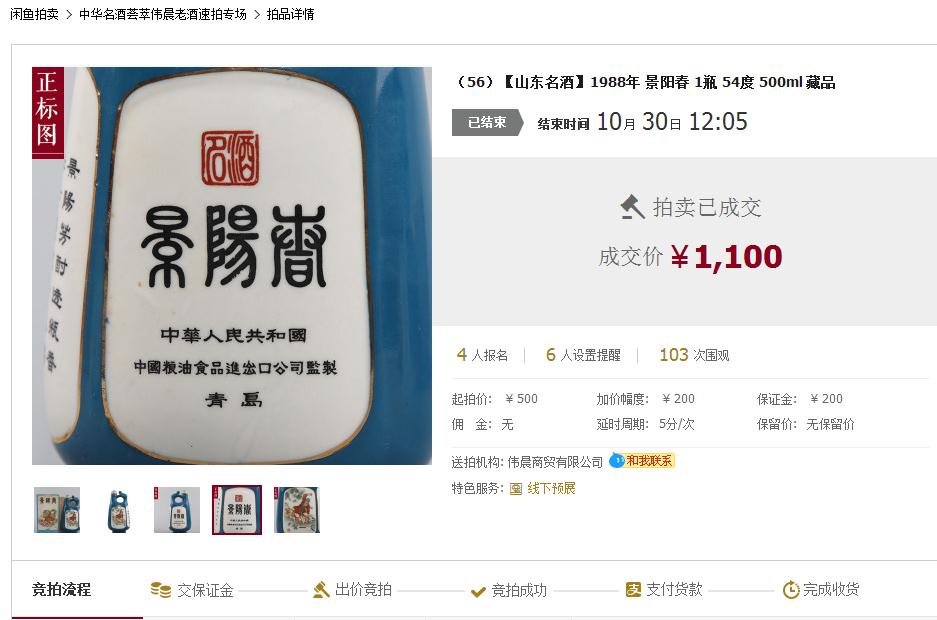Click the gavel icon for 出价竞拍
937x620 pixels.
[x=321, y=590]
